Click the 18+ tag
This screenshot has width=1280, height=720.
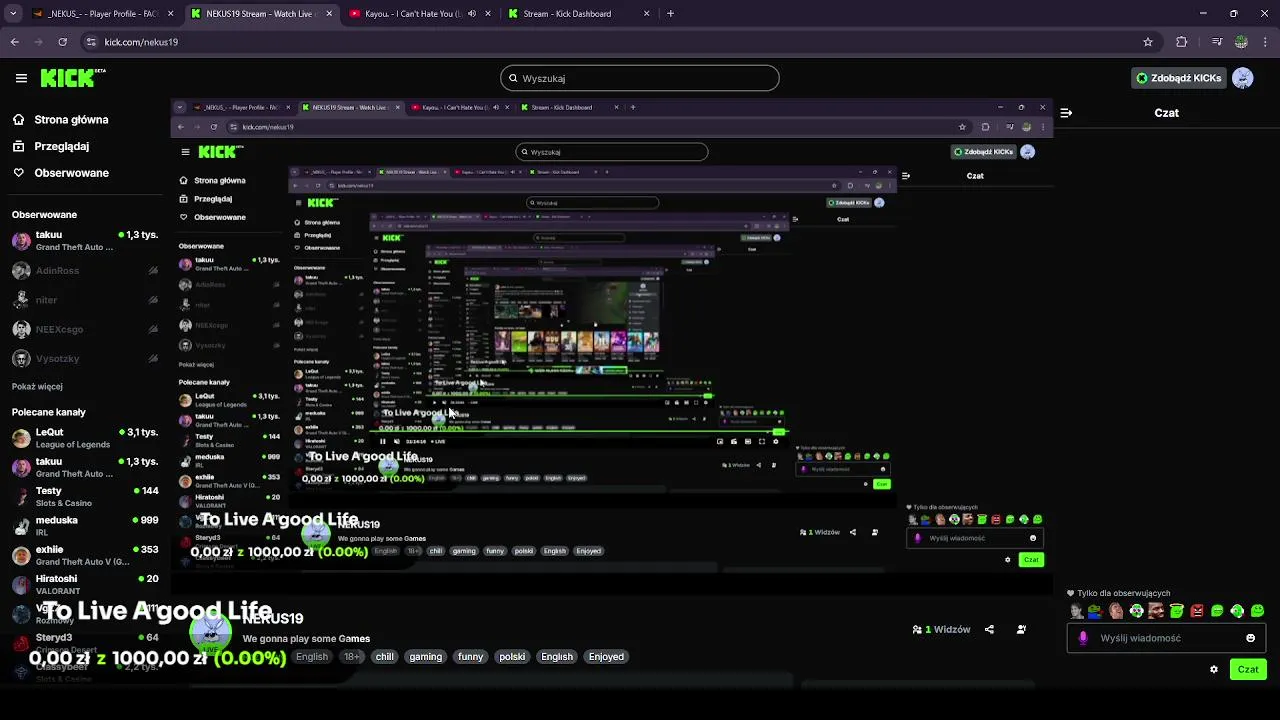[352, 657]
